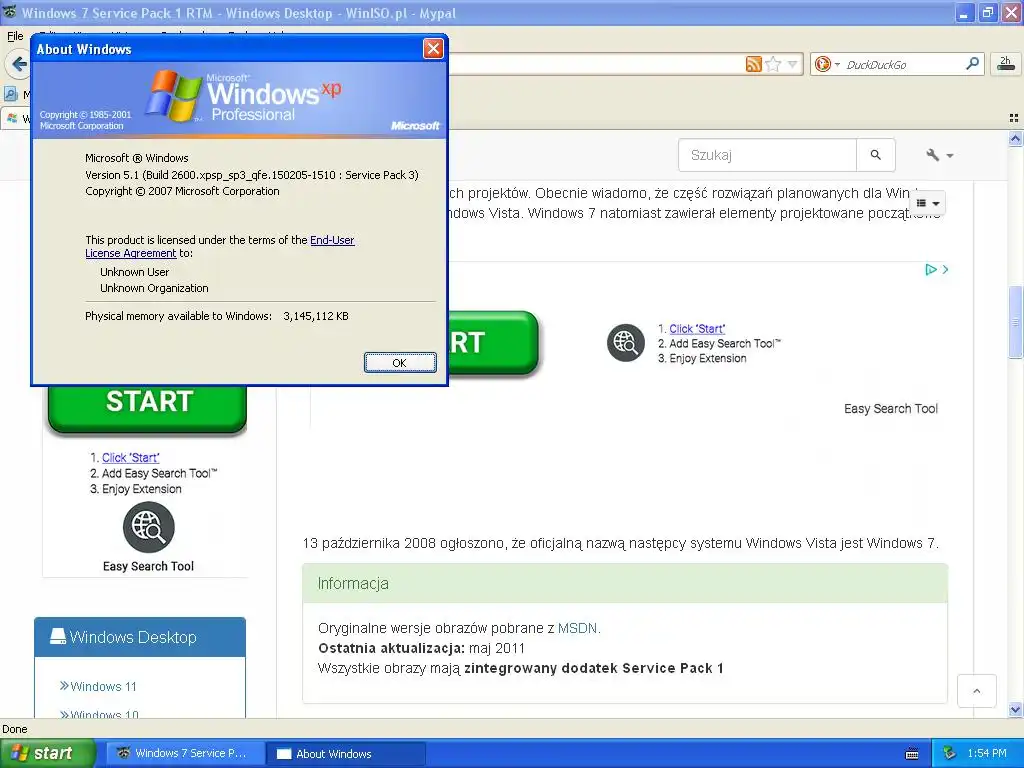
Task: Click the RSS feed icon in address bar
Action: (754, 64)
